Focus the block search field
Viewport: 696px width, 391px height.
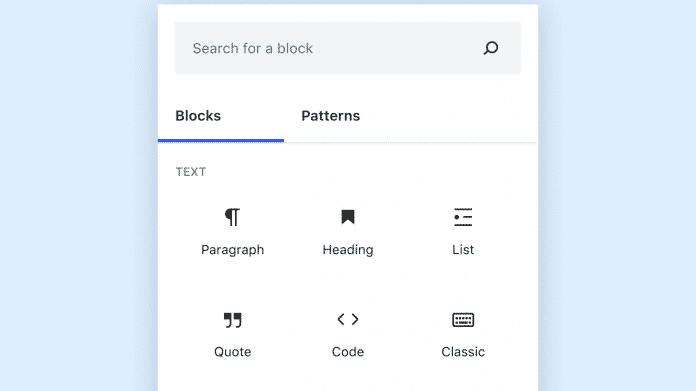pos(348,48)
